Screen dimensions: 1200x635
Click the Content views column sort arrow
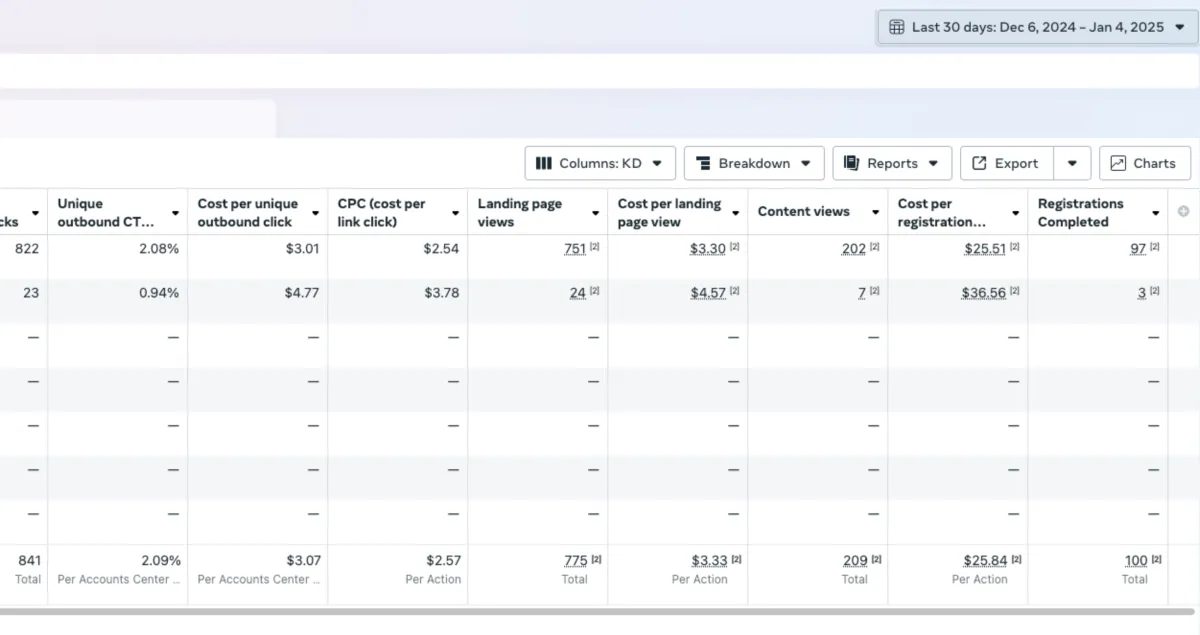(x=876, y=213)
